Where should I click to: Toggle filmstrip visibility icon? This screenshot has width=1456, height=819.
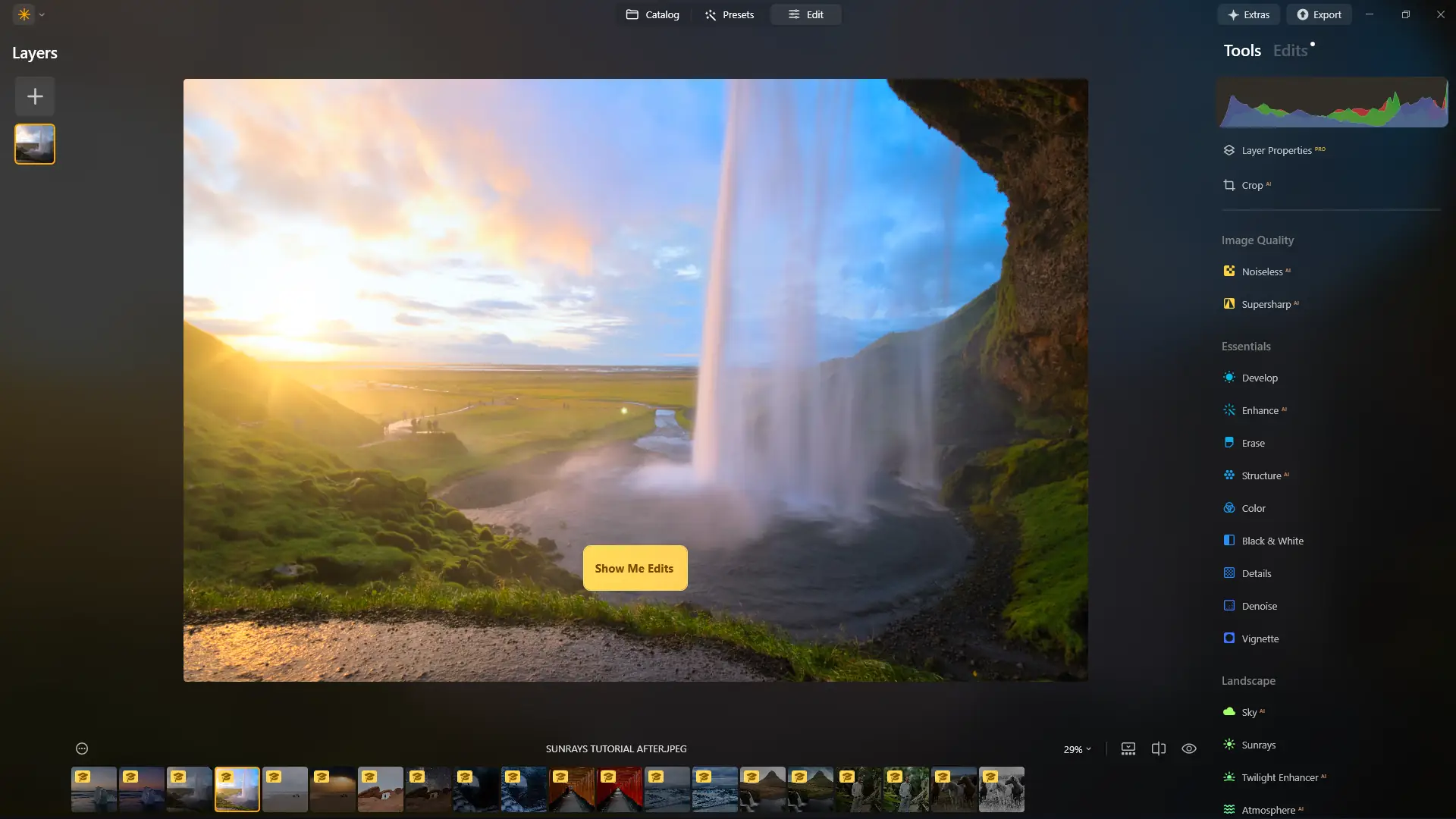coord(1128,748)
